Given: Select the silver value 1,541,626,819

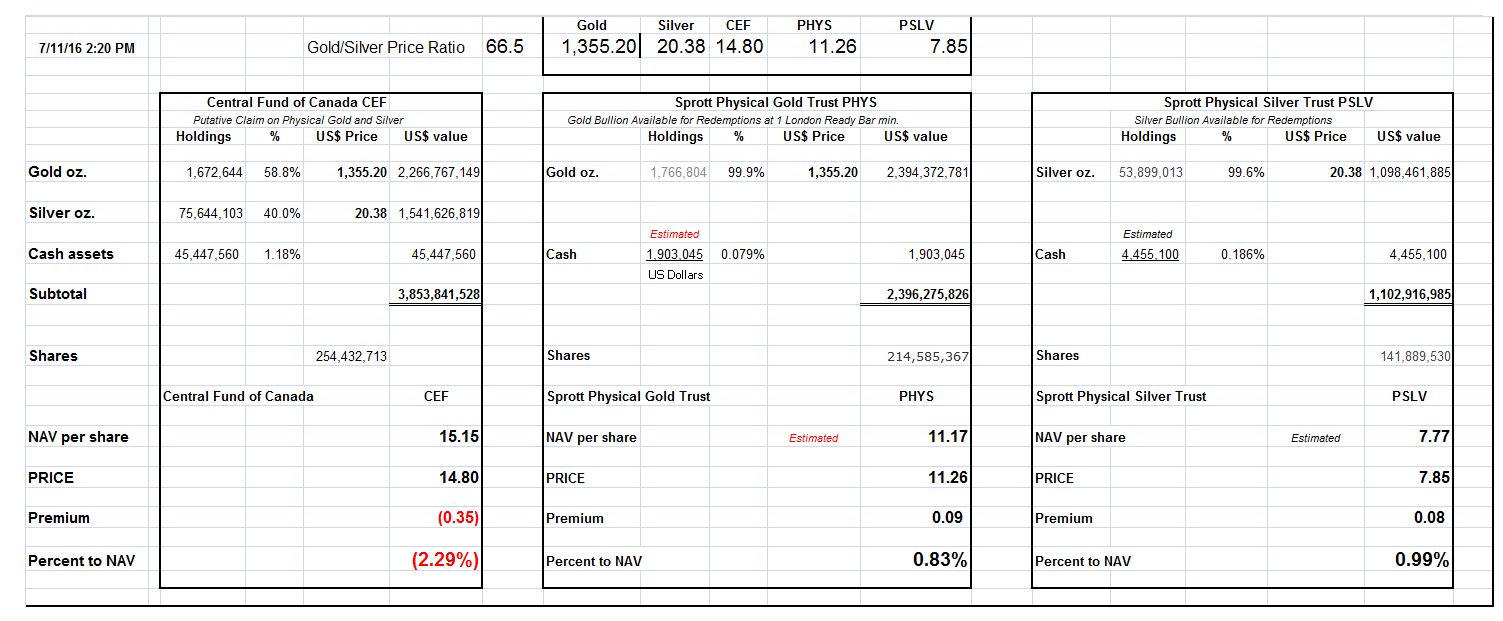Looking at the screenshot, I should pyautogui.click(x=438, y=213).
